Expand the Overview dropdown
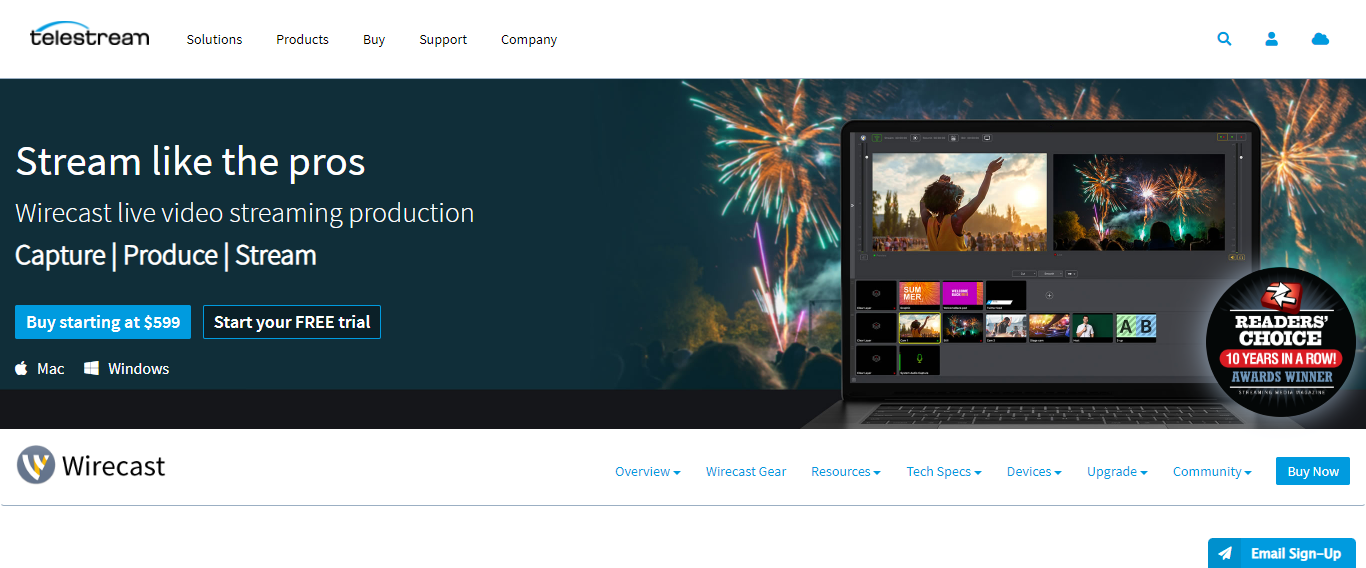Screen dimensions: 1366x568 pos(647,472)
